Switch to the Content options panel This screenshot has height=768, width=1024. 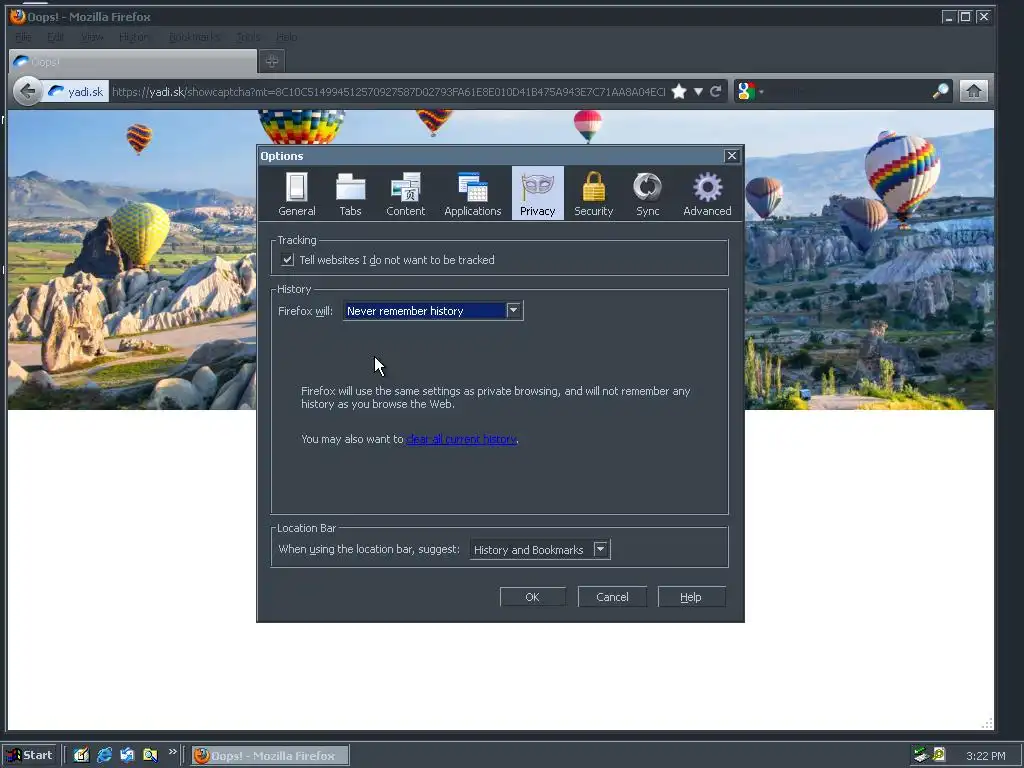point(405,194)
